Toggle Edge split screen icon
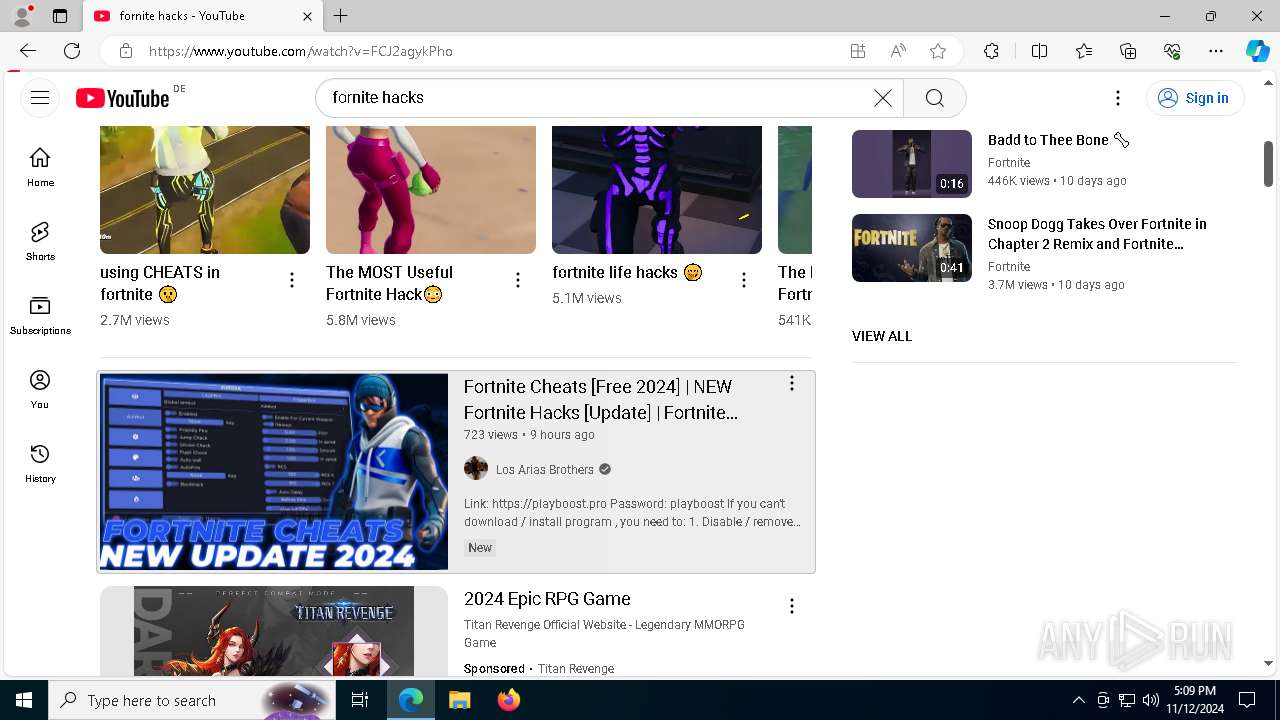 [1039, 51]
